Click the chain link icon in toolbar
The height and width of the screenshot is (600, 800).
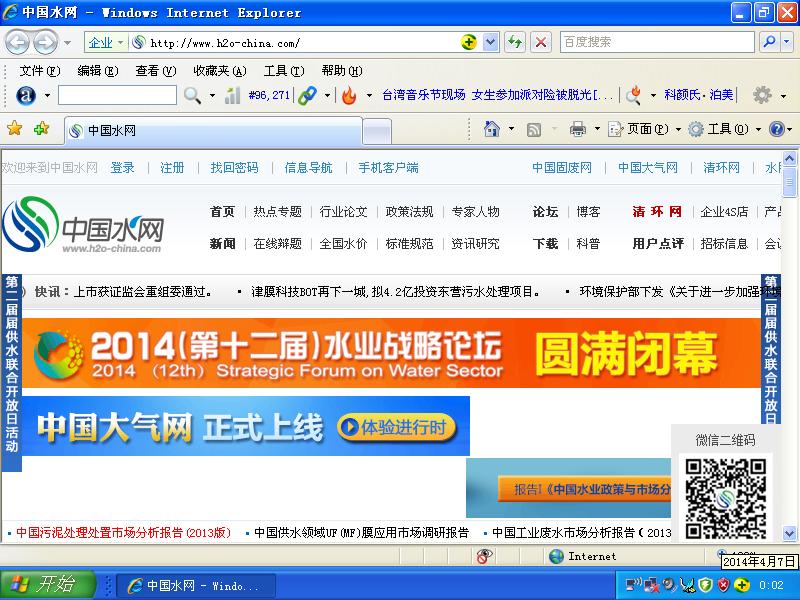307,95
